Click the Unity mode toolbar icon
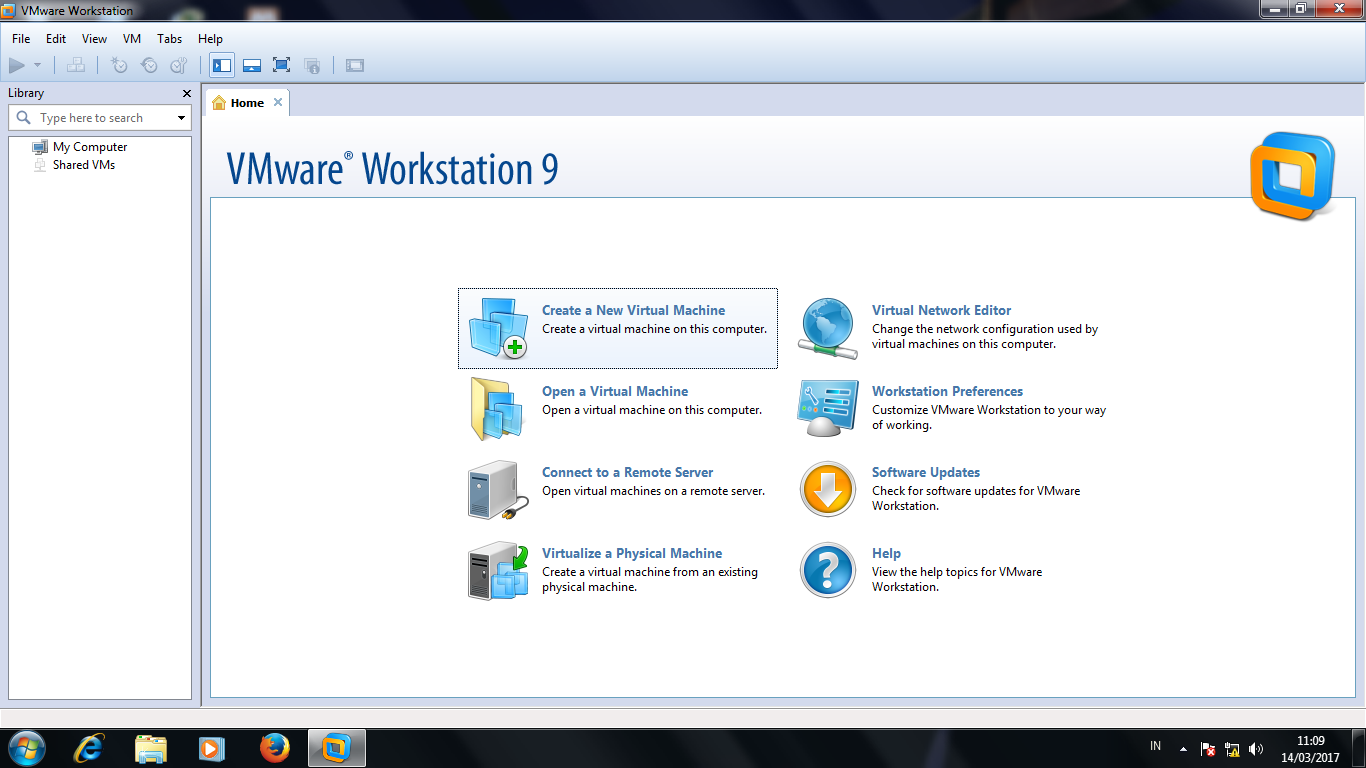The width and height of the screenshot is (1366, 768). pos(312,66)
